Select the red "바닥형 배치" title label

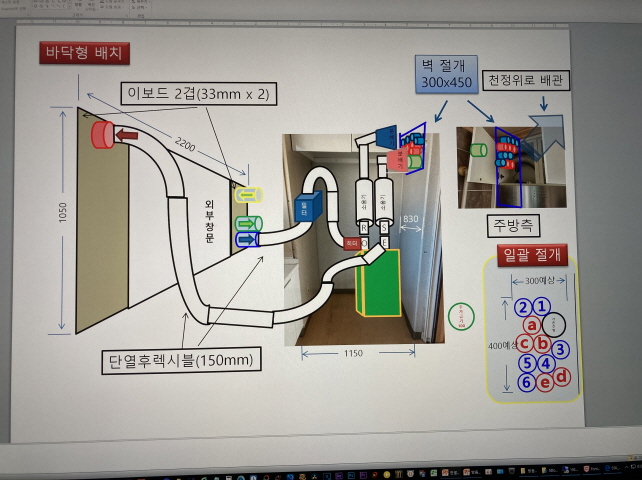click(x=84, y=52)
